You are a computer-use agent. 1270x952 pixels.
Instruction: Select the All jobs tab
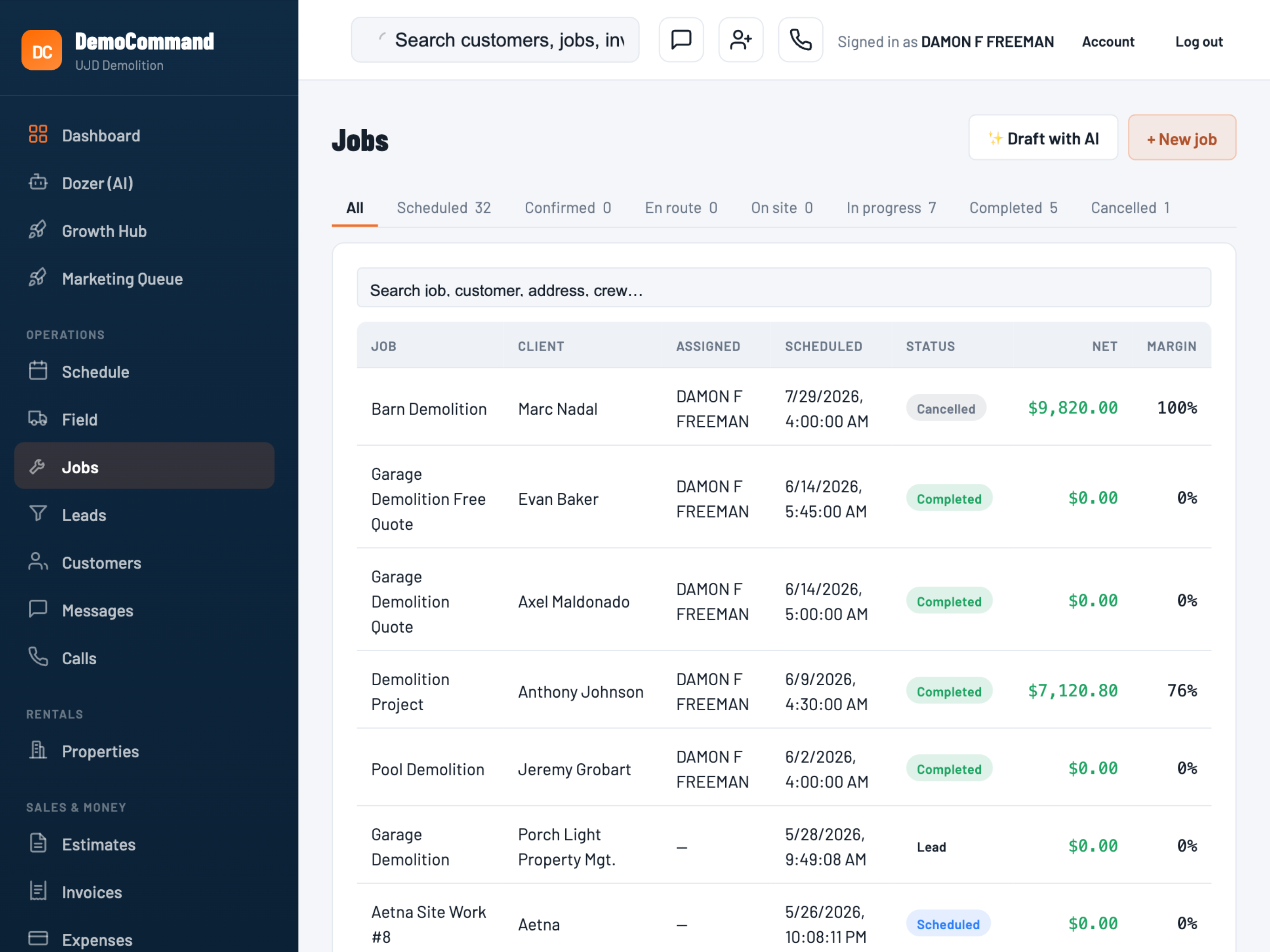click(354, 208)
